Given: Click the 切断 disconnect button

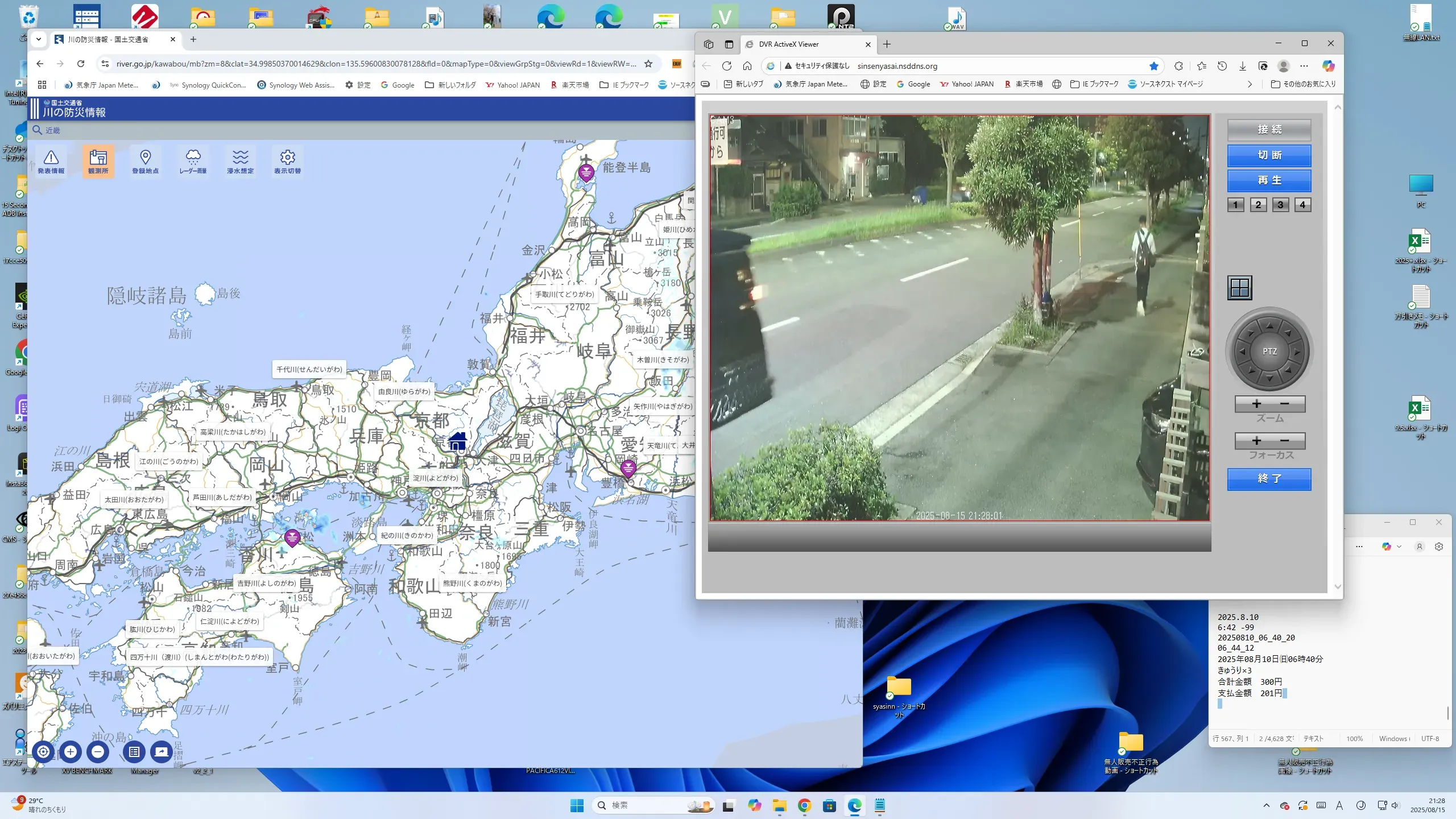Looking at the screenshot, I should [x=1269, y=155].
